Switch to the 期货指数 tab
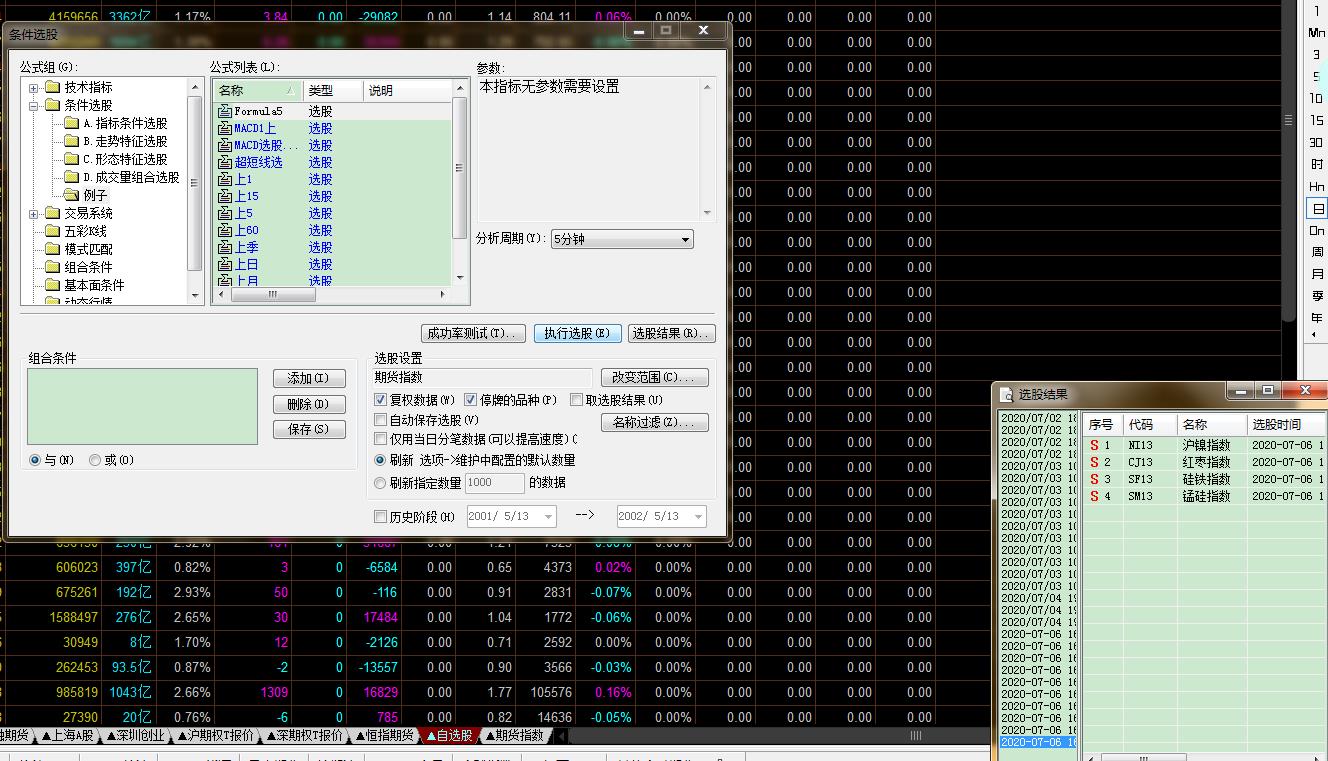The image size is (1328, 761). 517,736
